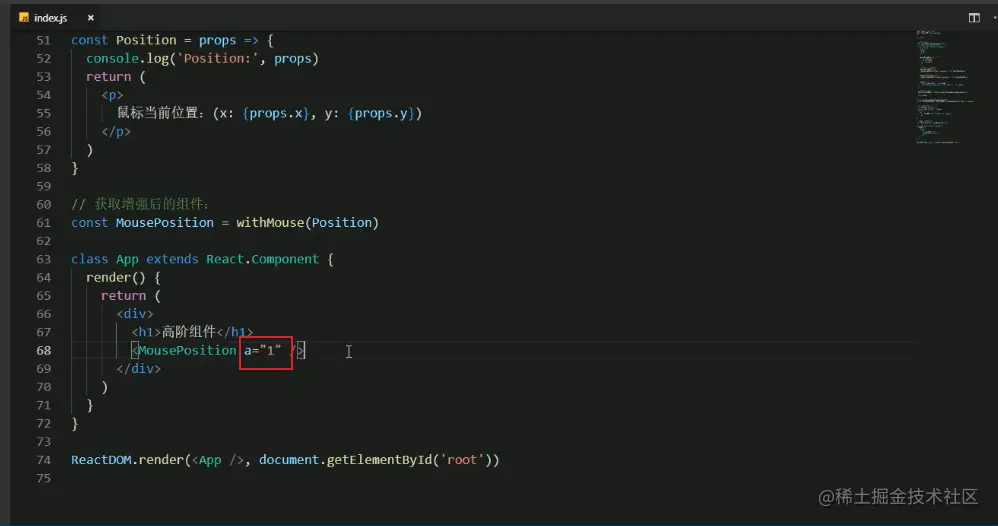Click 'extends' keyword on line 63
The height and width of the screenshot is (526, 998).
[x=172, y=259]
